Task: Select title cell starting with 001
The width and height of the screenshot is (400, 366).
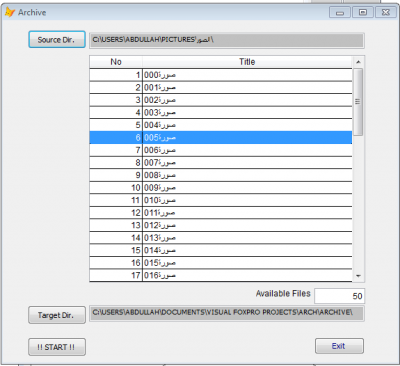Action: tap(247, 88)
